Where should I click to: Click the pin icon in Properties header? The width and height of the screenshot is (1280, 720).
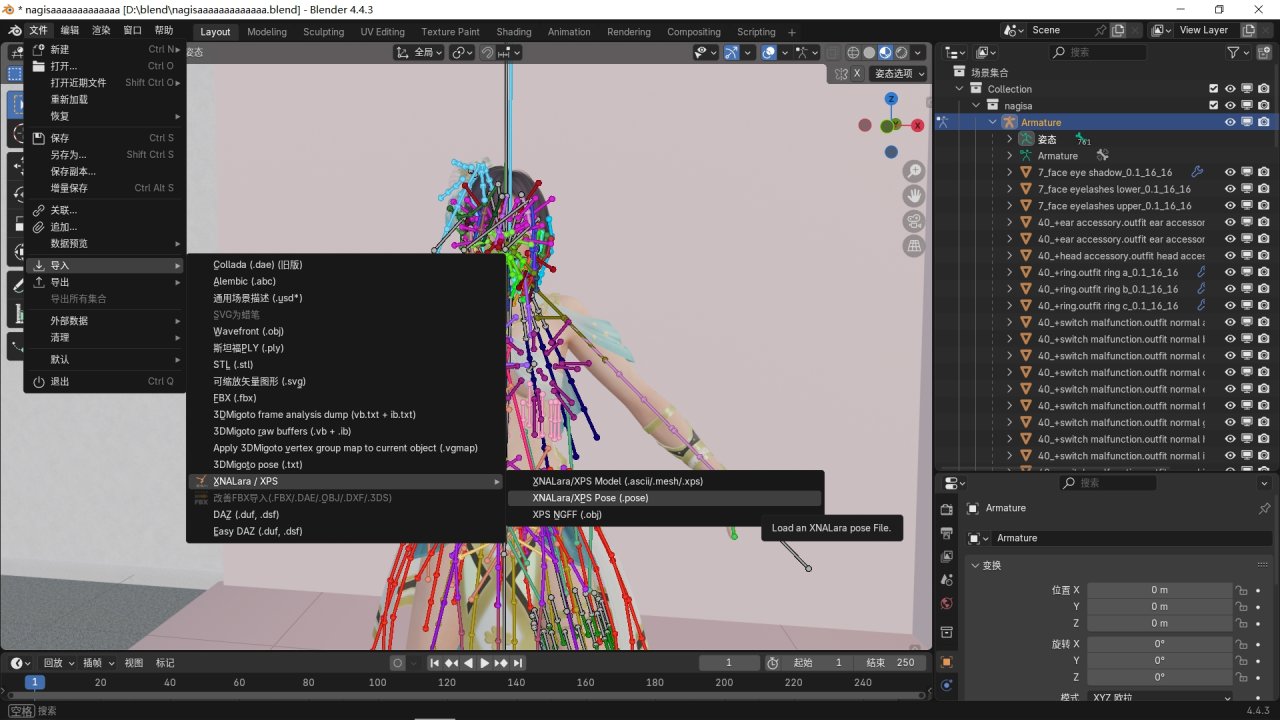[1264, 508]
